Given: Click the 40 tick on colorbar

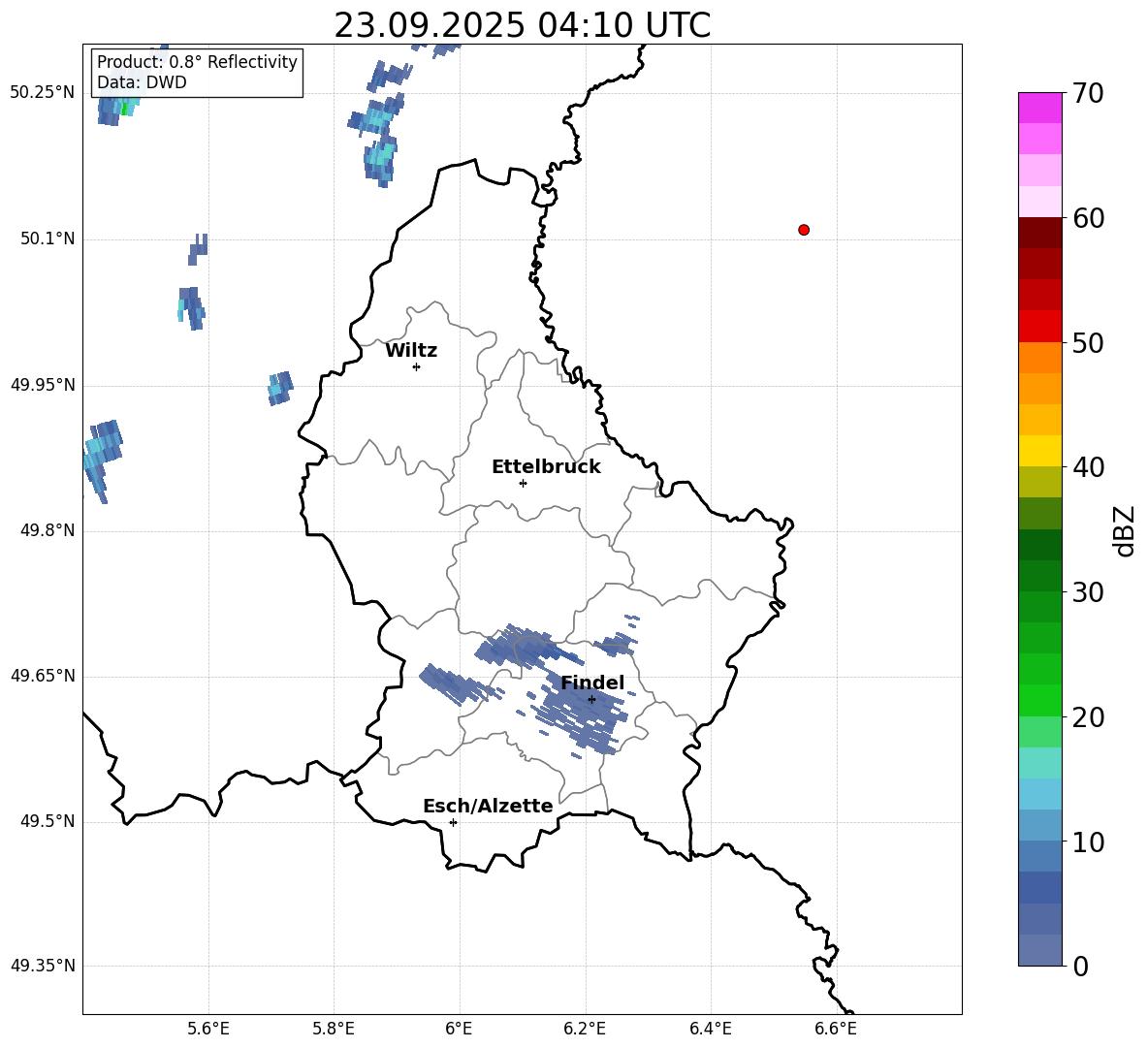Looking at the screenshot, I should pyautogui.click(x=1088, y=467).
